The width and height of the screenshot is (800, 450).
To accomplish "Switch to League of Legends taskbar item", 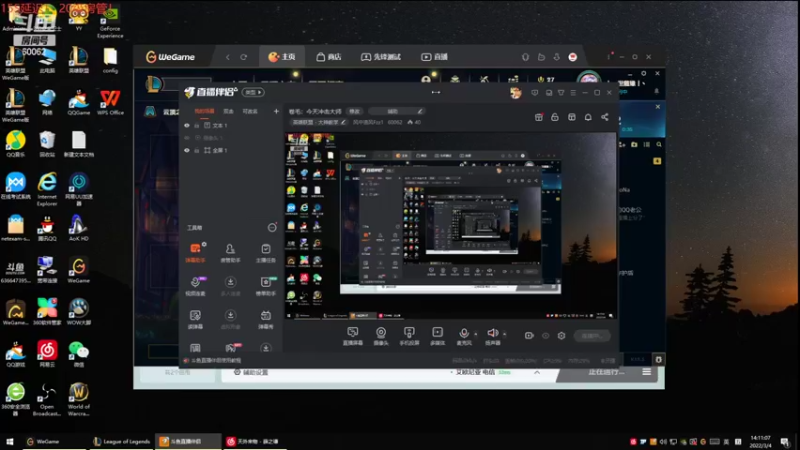I will (121, 442).
